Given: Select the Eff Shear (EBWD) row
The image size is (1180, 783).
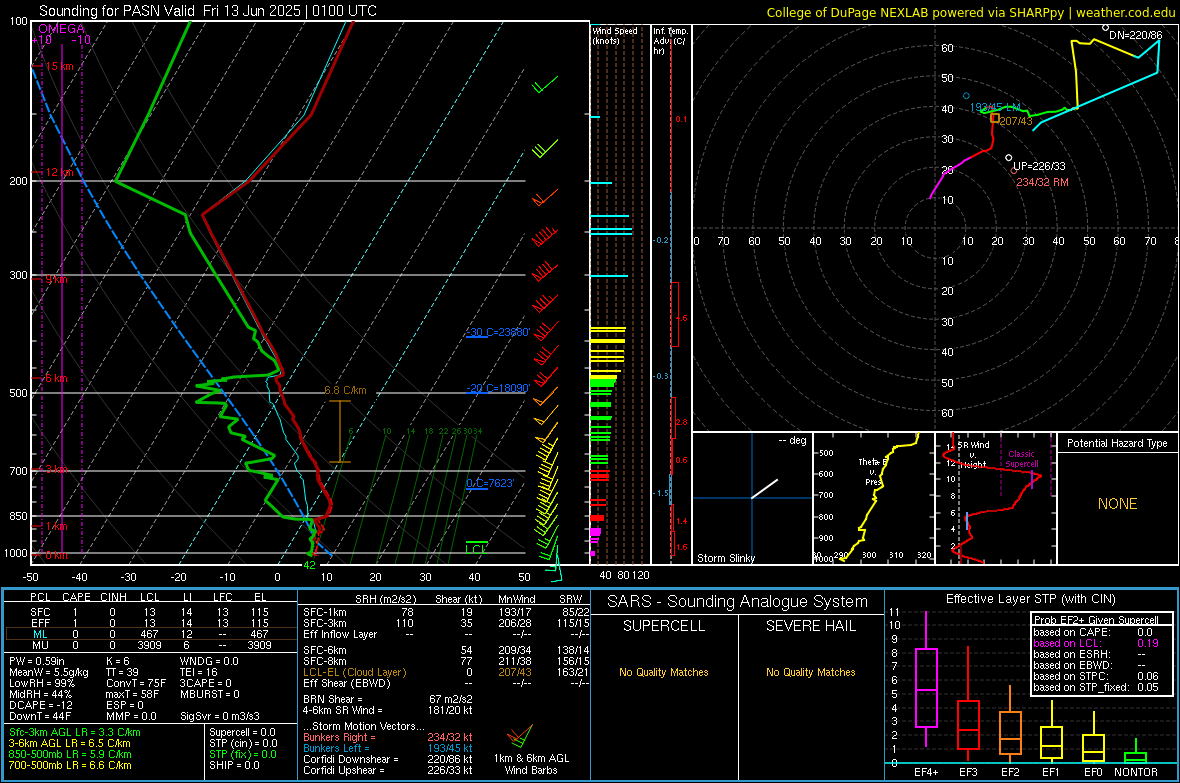Looking at the screenshot, I should coord(446,684).
